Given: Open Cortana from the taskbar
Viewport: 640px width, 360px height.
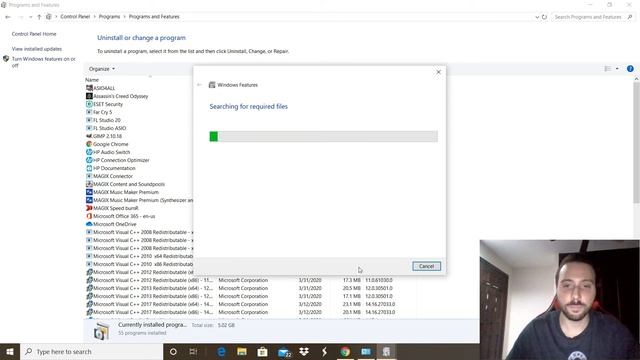Looking at the screenshot, I should 173,351.
